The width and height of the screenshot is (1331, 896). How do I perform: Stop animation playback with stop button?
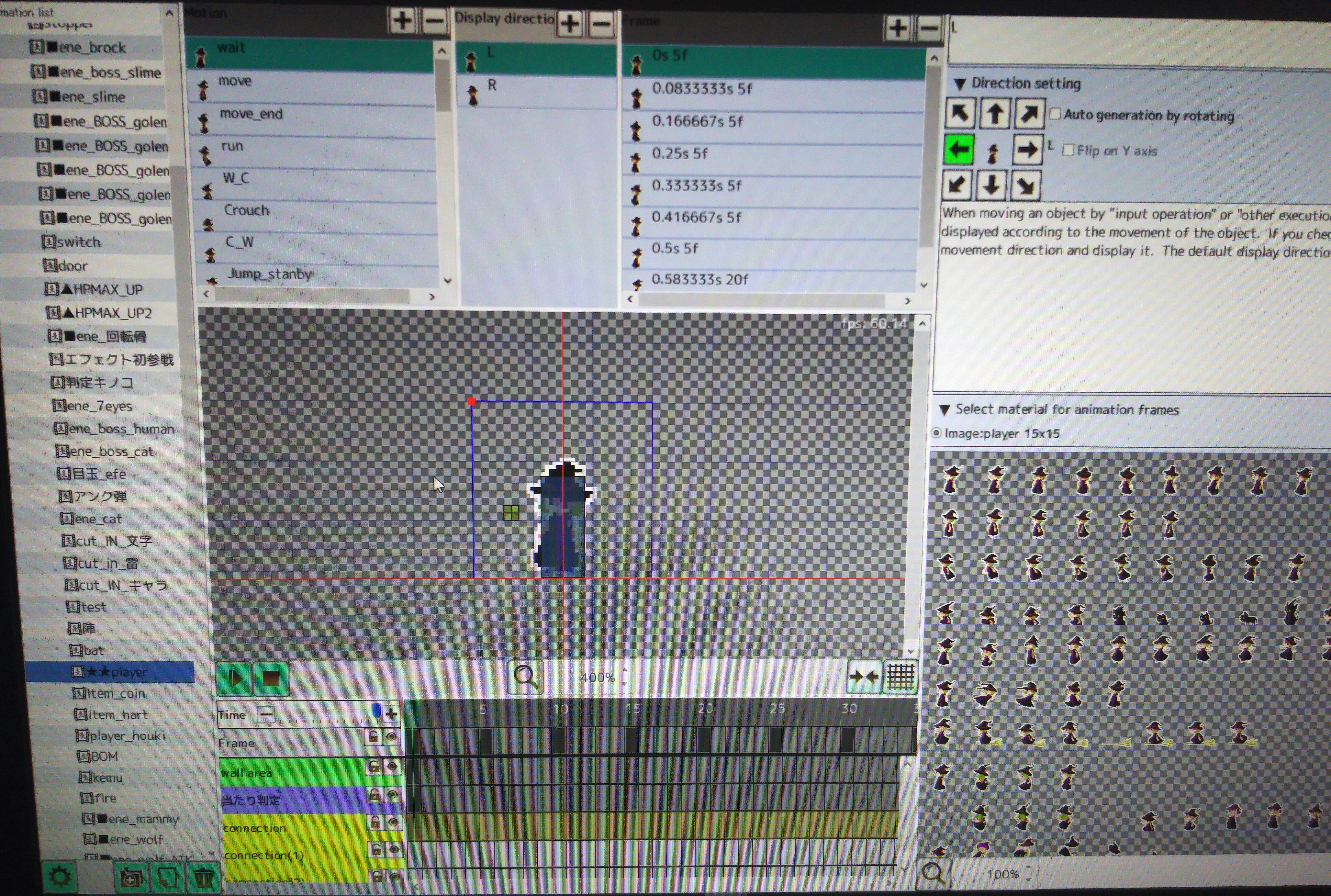[x=270, y=678]
